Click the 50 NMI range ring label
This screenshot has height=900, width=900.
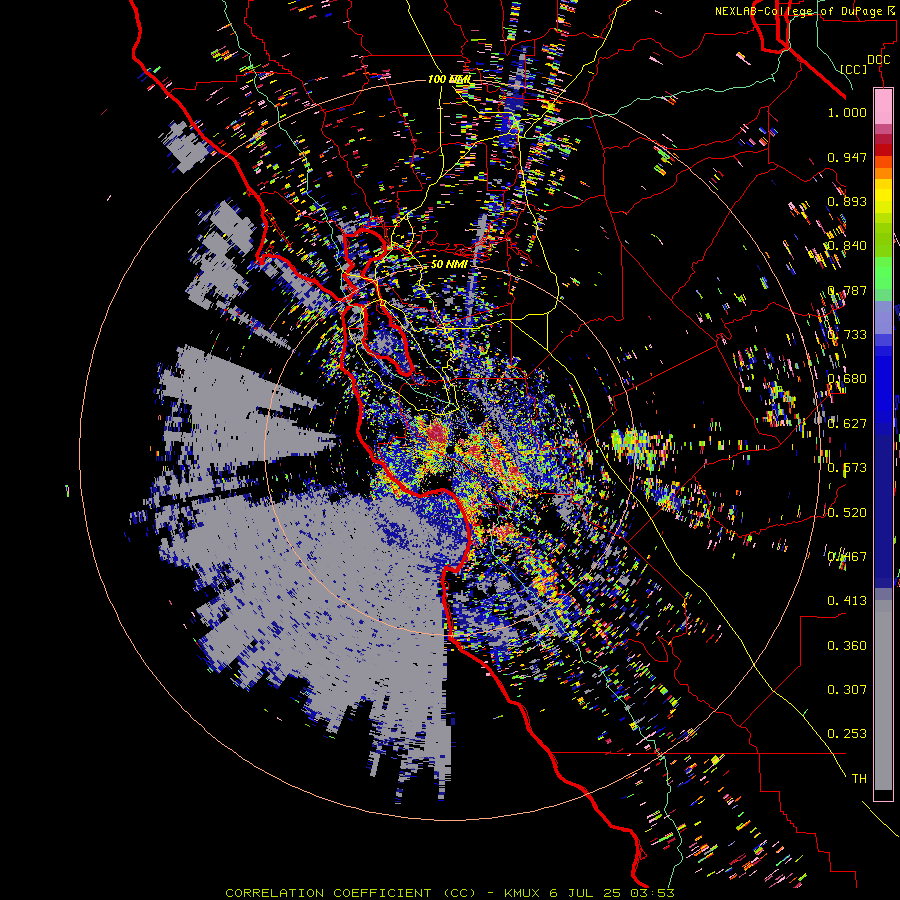point(449,264)
